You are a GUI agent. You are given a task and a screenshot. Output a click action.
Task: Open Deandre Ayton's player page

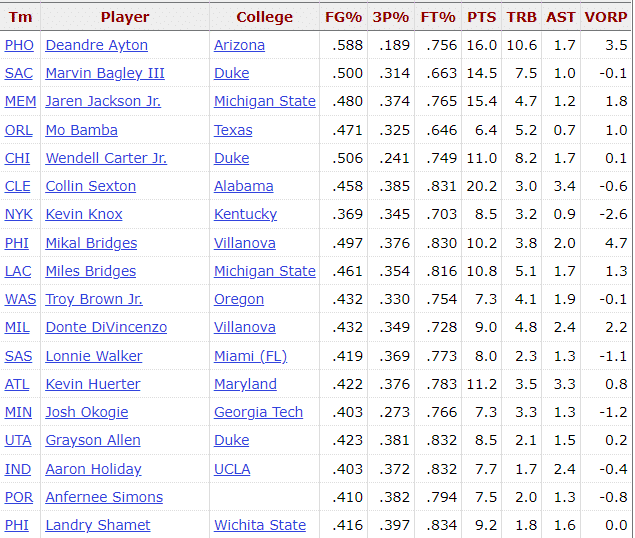coord(96,45)
